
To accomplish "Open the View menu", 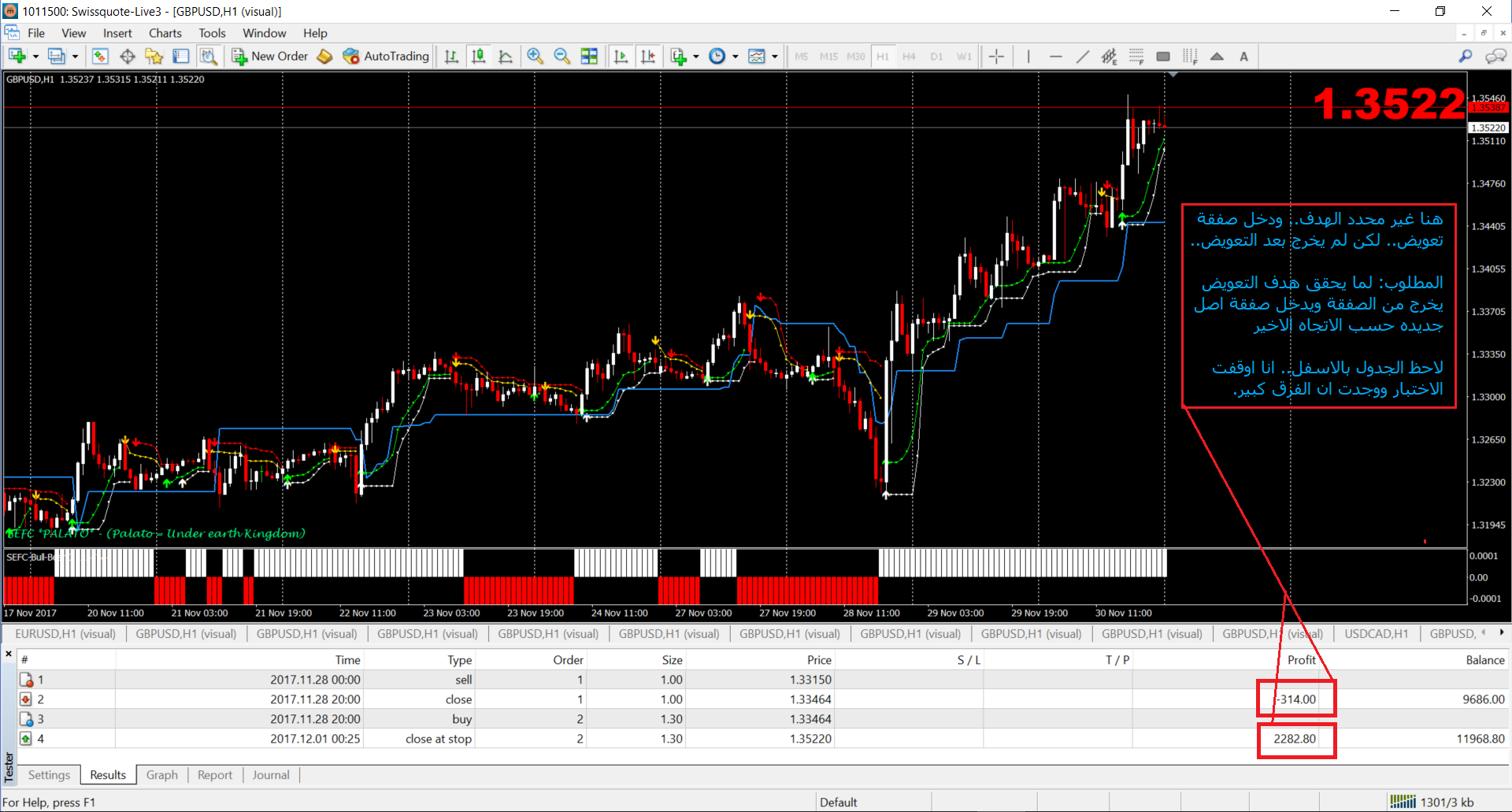I will 74,33.
